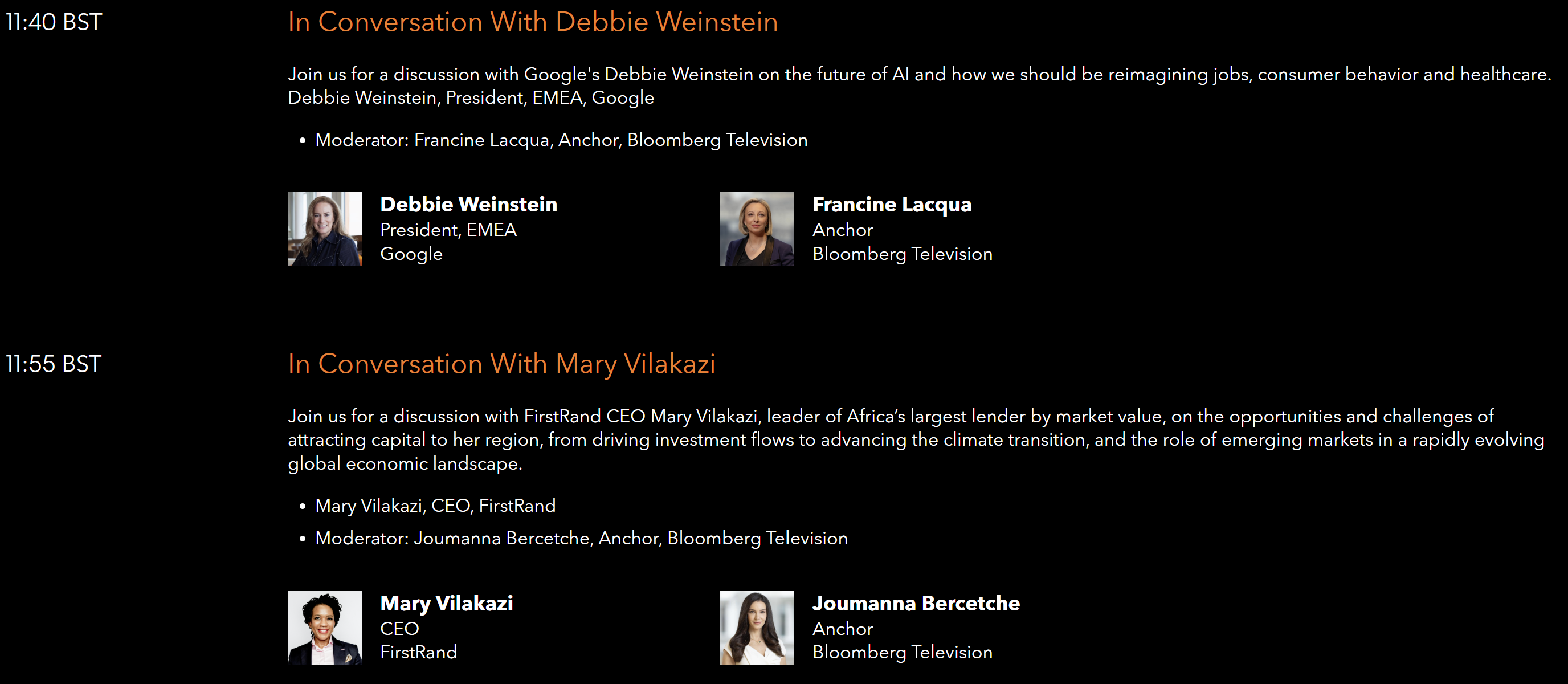Click the bold Francine Lacqua speaker name
Image resolution: width=1568 pixels, height=684 pixels.
point(891,204)
